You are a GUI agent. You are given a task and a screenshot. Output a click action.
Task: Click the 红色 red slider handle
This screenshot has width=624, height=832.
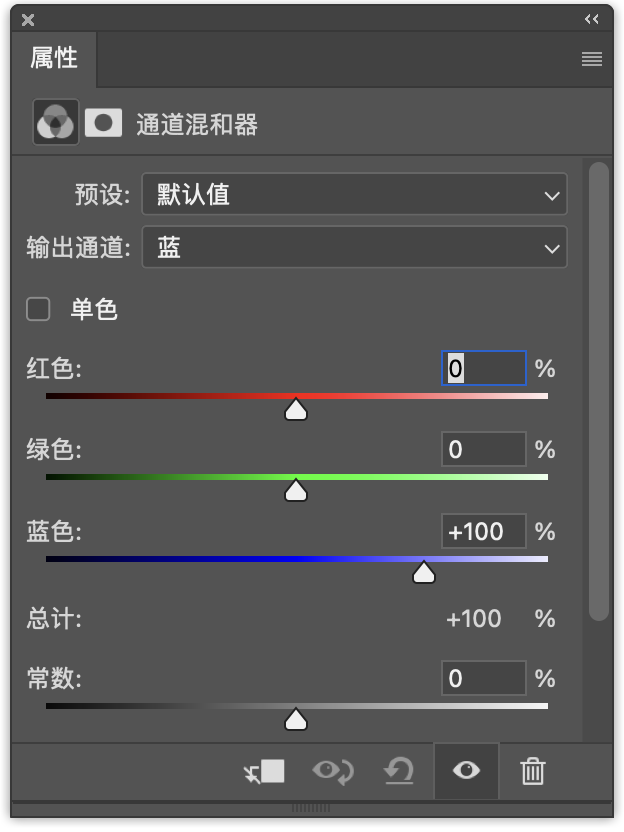[x=296, y=409]
